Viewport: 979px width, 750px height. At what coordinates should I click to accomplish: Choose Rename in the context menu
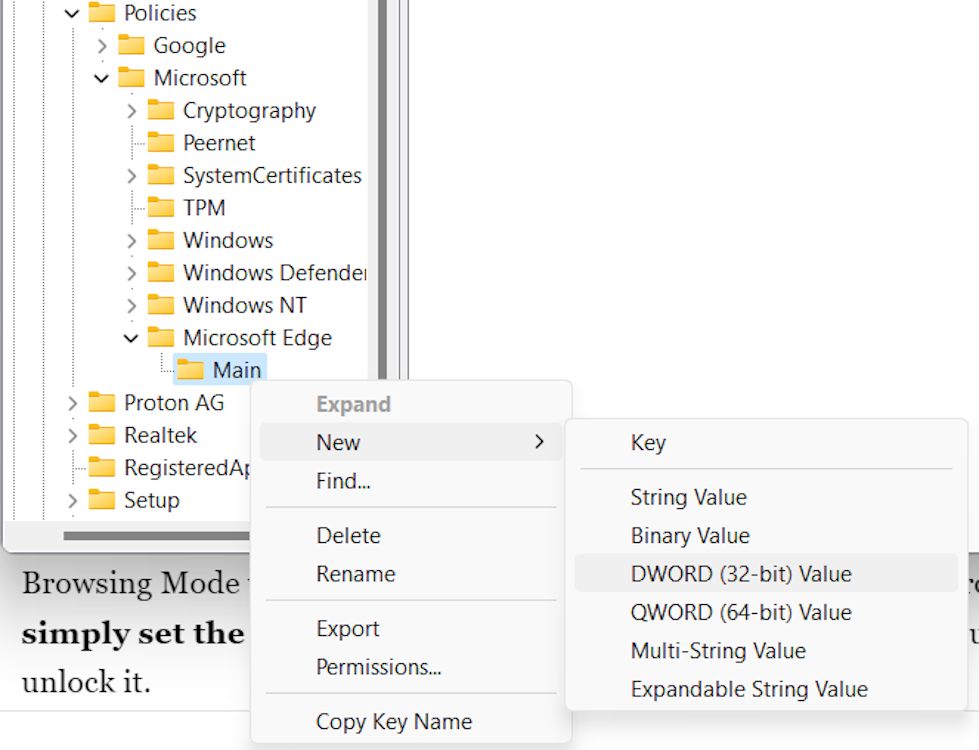click(411, 574)
